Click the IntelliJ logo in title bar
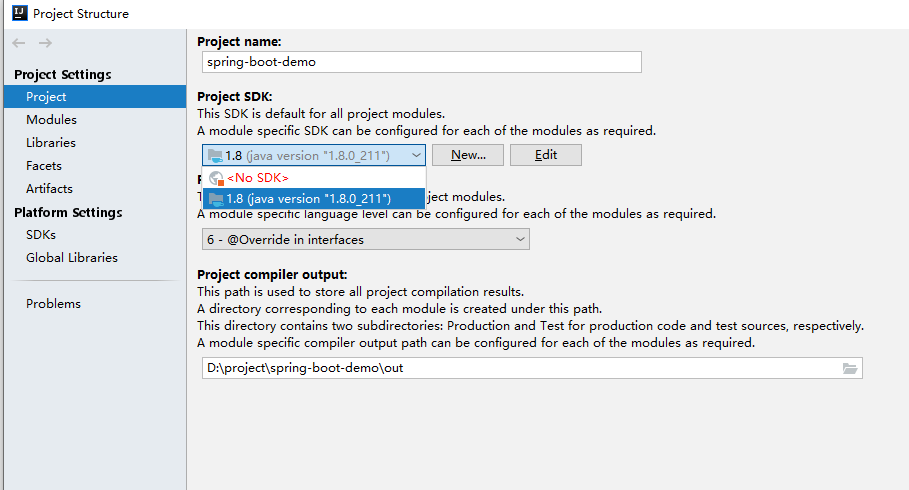The width and height of the screenshot is (909, 490). 20,13
